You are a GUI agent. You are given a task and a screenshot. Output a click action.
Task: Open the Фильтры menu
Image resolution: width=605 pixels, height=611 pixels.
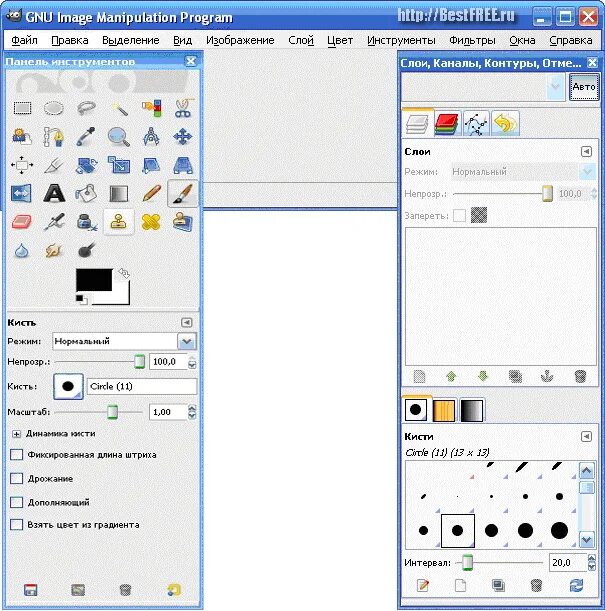(x=472, y=40)
